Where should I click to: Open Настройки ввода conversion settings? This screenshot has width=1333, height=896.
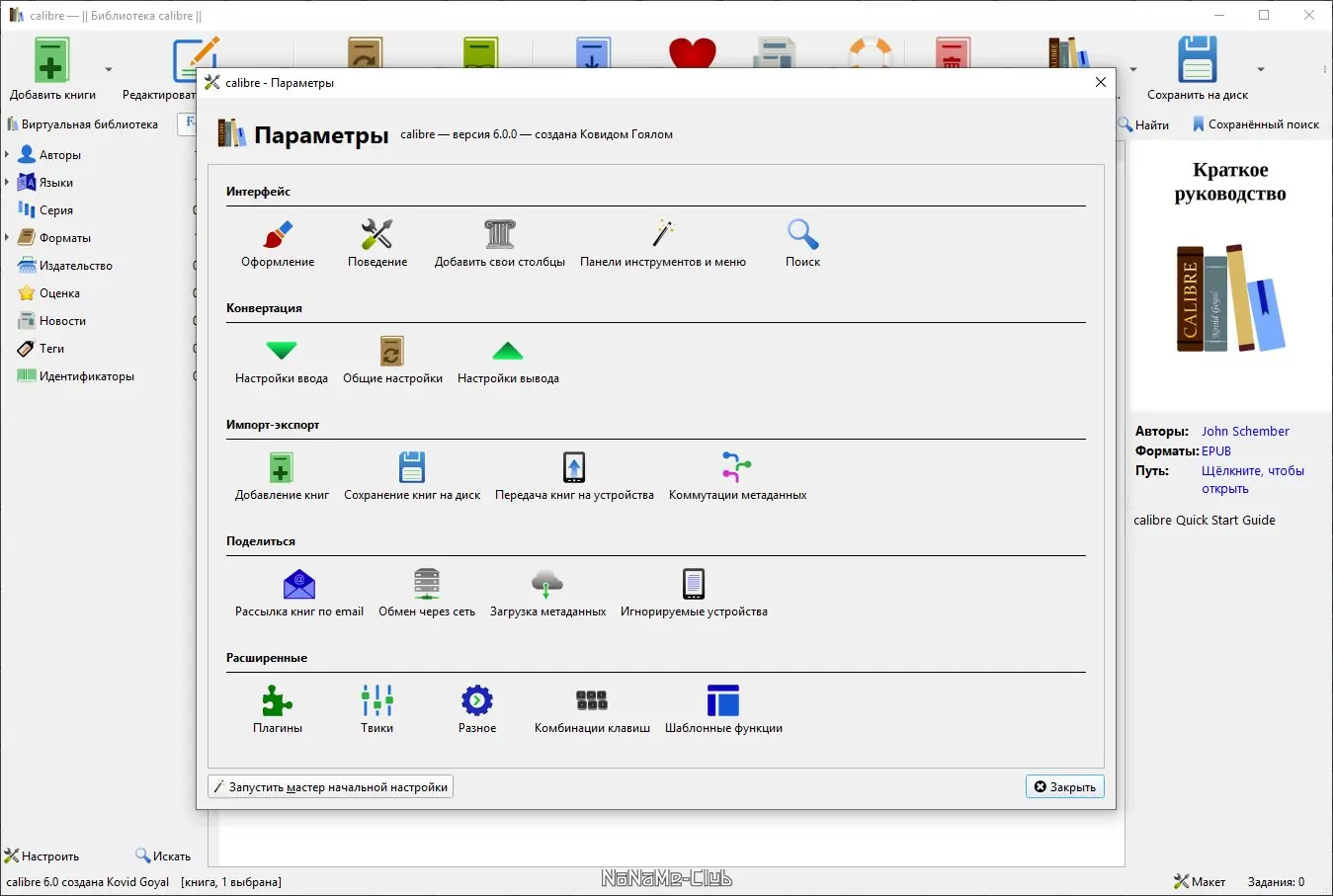point(282,361)
